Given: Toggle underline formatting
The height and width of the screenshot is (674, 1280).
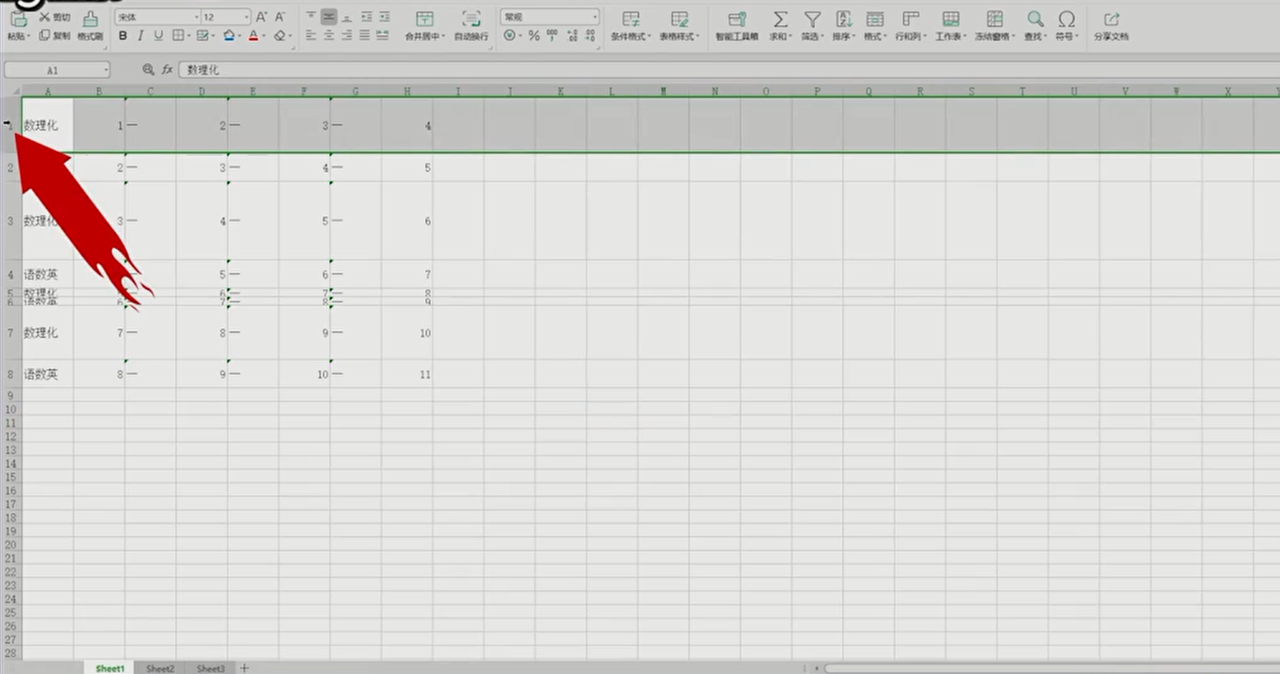Looking at the screenshot, I should point(158,35).
